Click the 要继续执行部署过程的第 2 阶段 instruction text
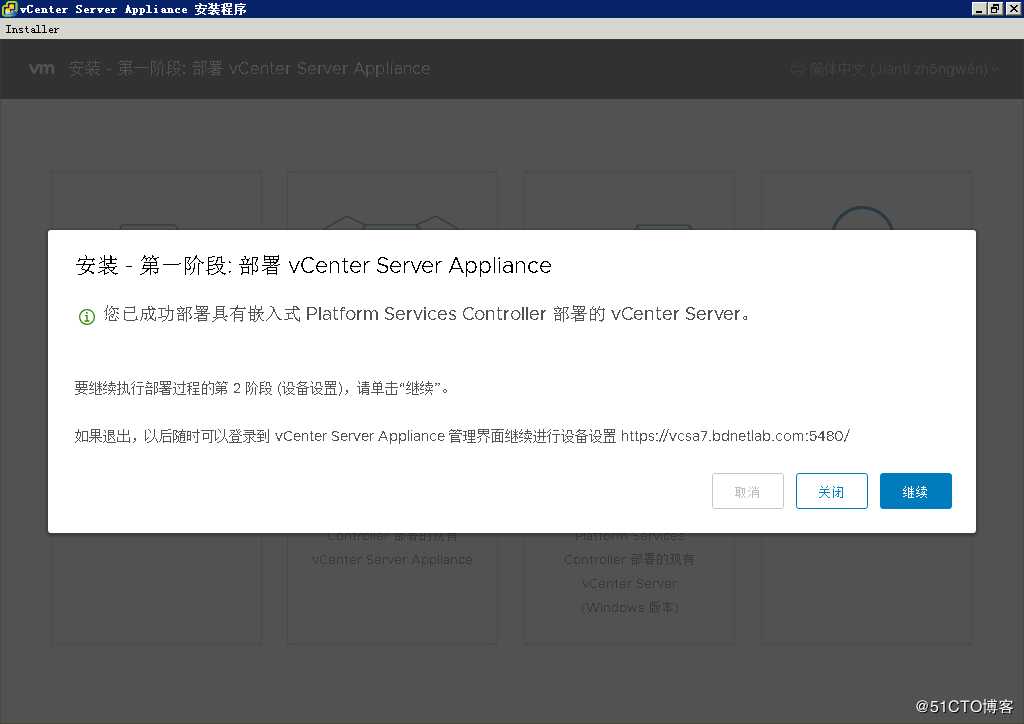 coord(261,388)
